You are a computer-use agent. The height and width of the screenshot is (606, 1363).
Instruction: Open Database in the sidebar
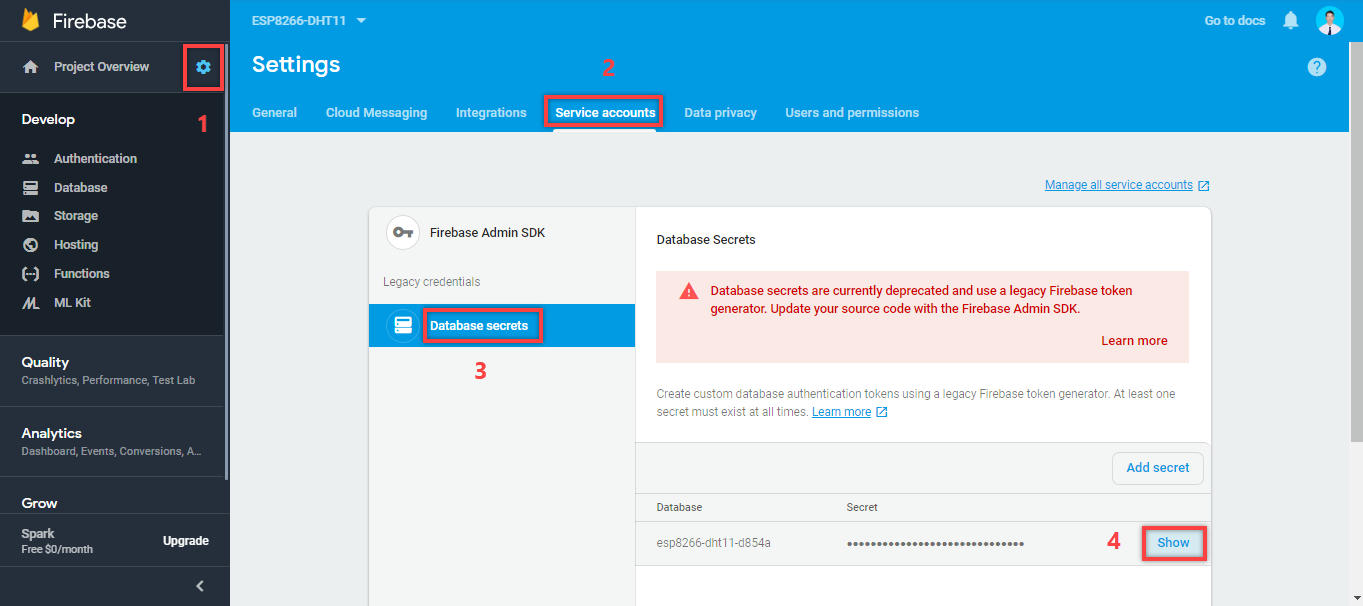(x=80, y=187)
